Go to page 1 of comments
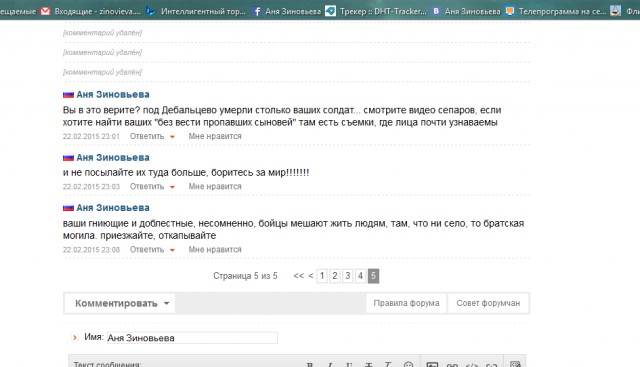Image resolution: width=640 pixels, height=367 pixels. tap(322, 276)
